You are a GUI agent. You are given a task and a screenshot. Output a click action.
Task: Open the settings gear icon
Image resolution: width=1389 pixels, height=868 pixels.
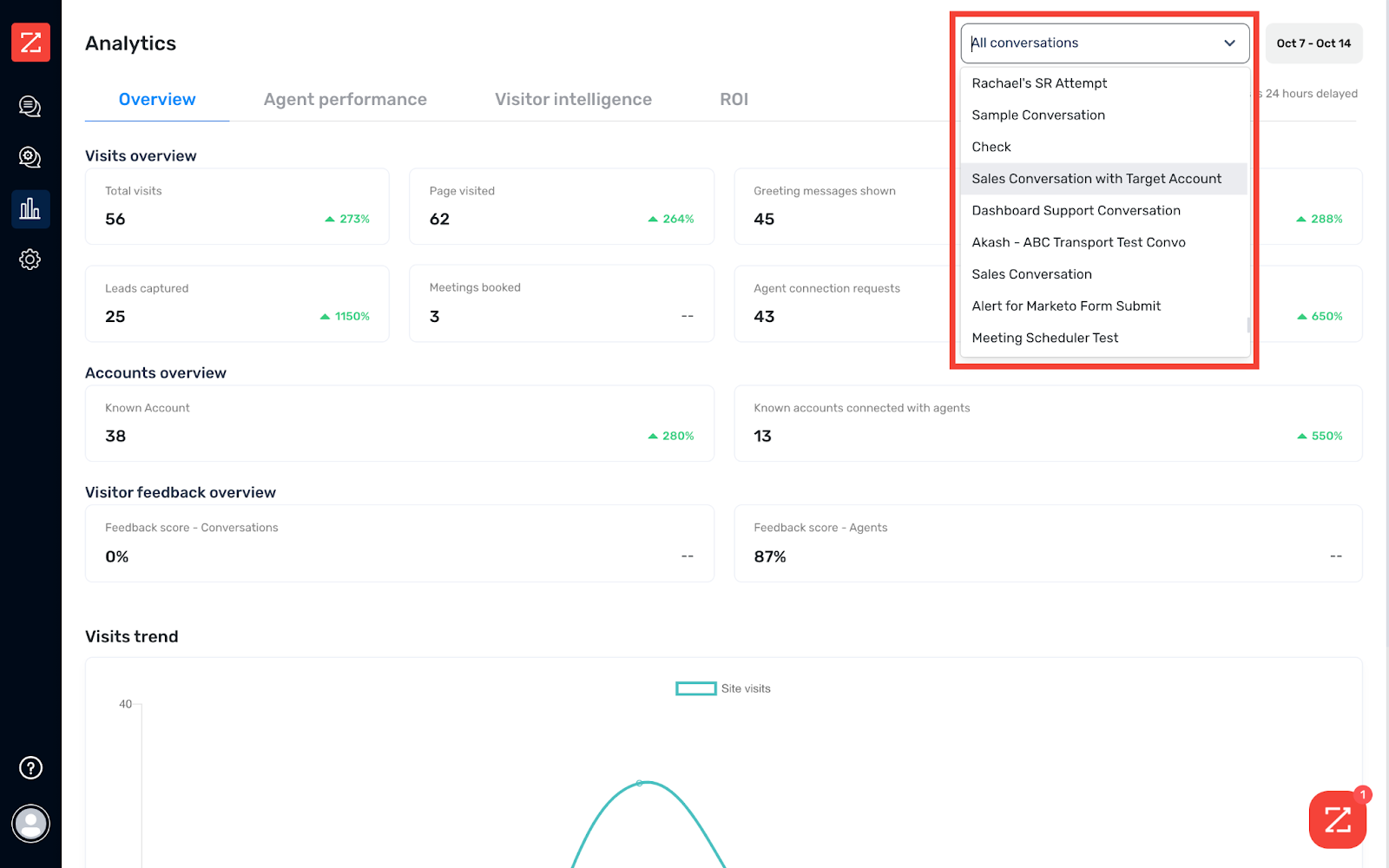pyautogui.click(x=30, y=260)
